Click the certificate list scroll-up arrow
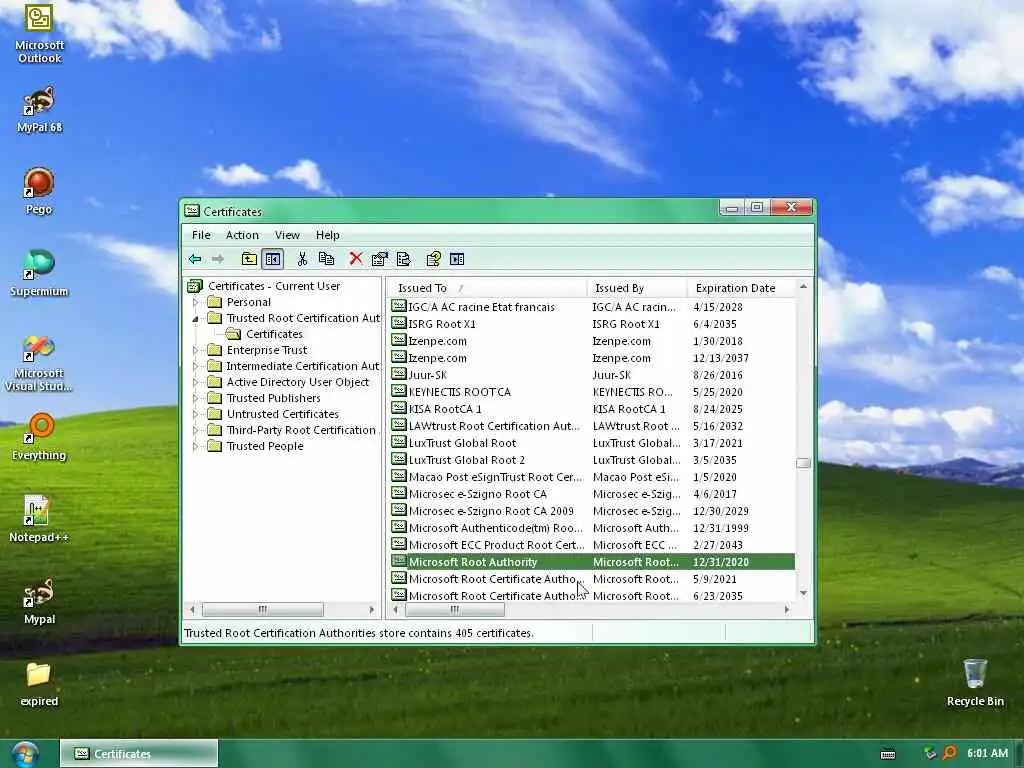The height and width of the screenshot is (768, 1024). click(803, 287)
